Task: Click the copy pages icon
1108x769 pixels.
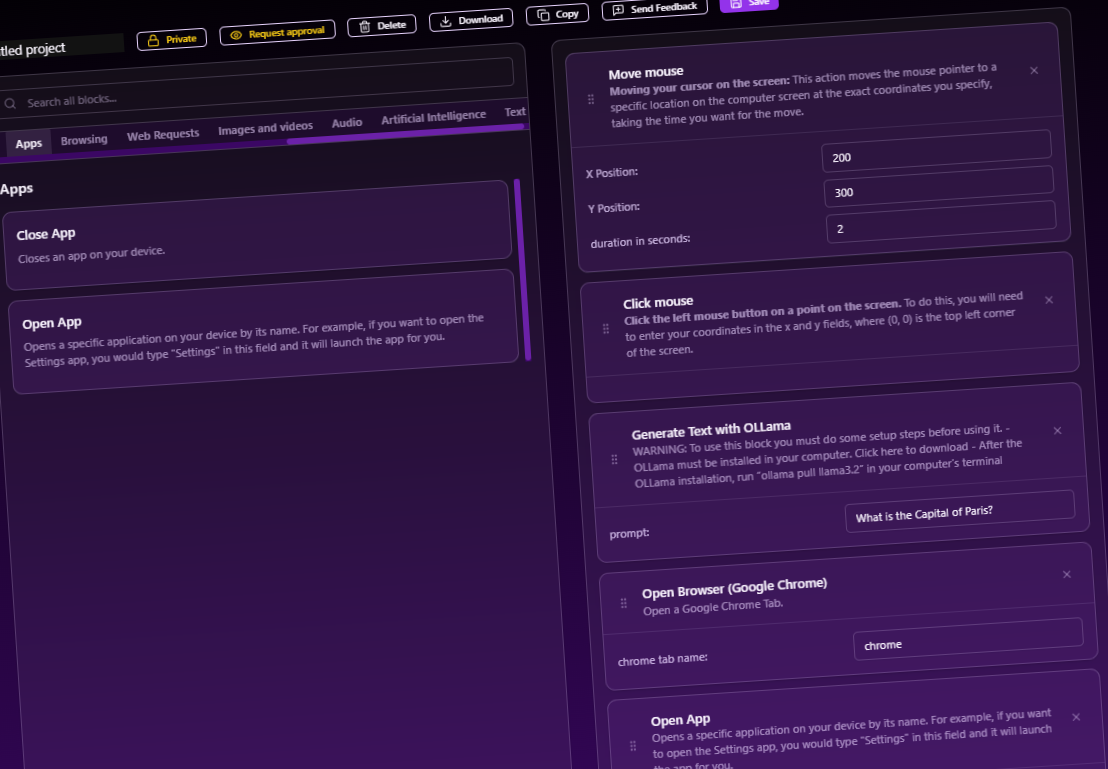Action: click(543, 16)
